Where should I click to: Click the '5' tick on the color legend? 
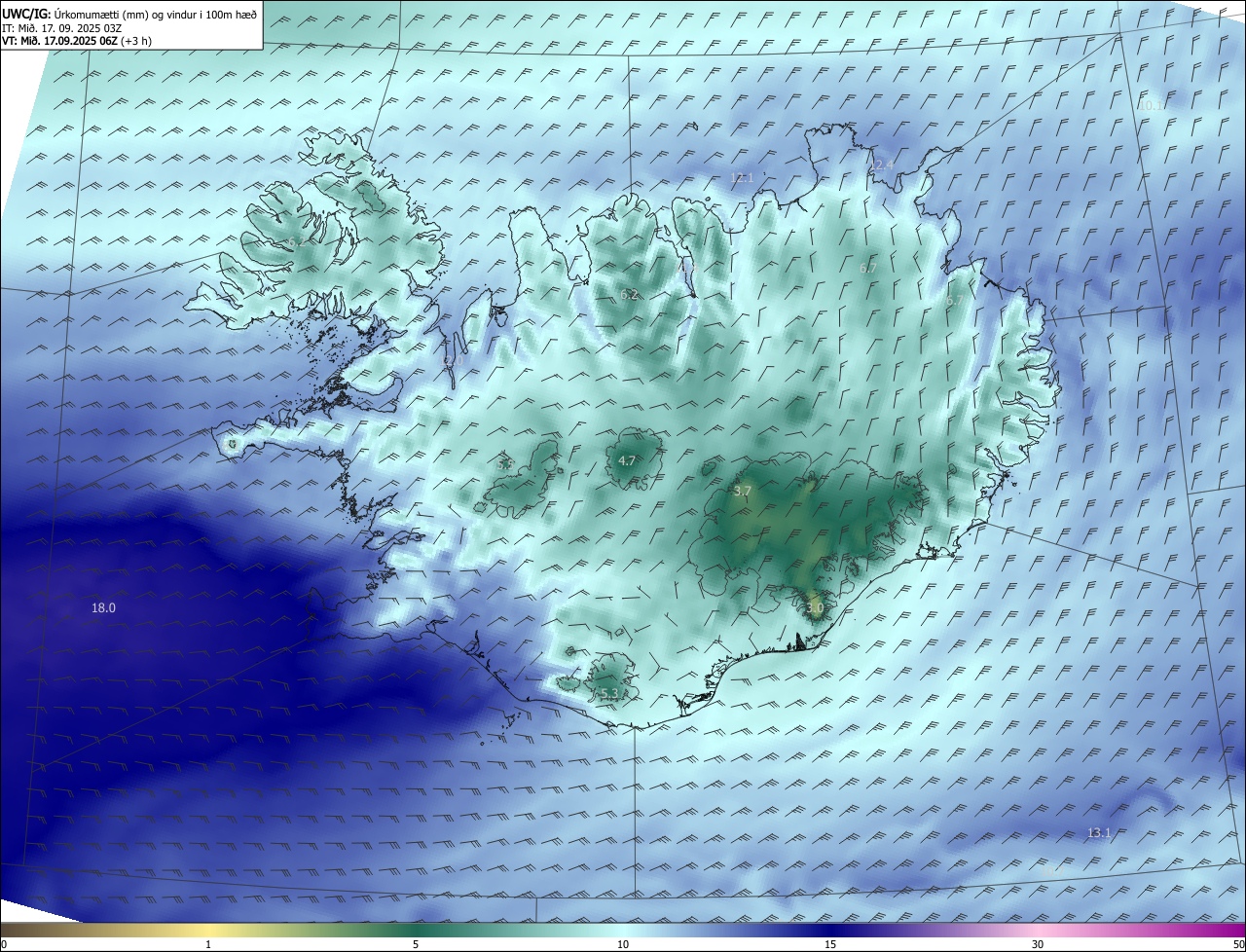416,944
